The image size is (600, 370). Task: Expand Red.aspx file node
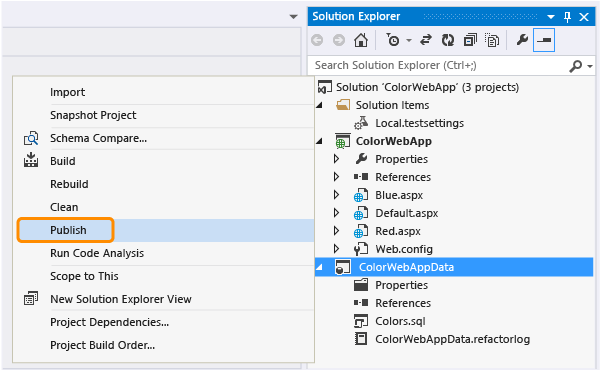[x=337, y=231]
